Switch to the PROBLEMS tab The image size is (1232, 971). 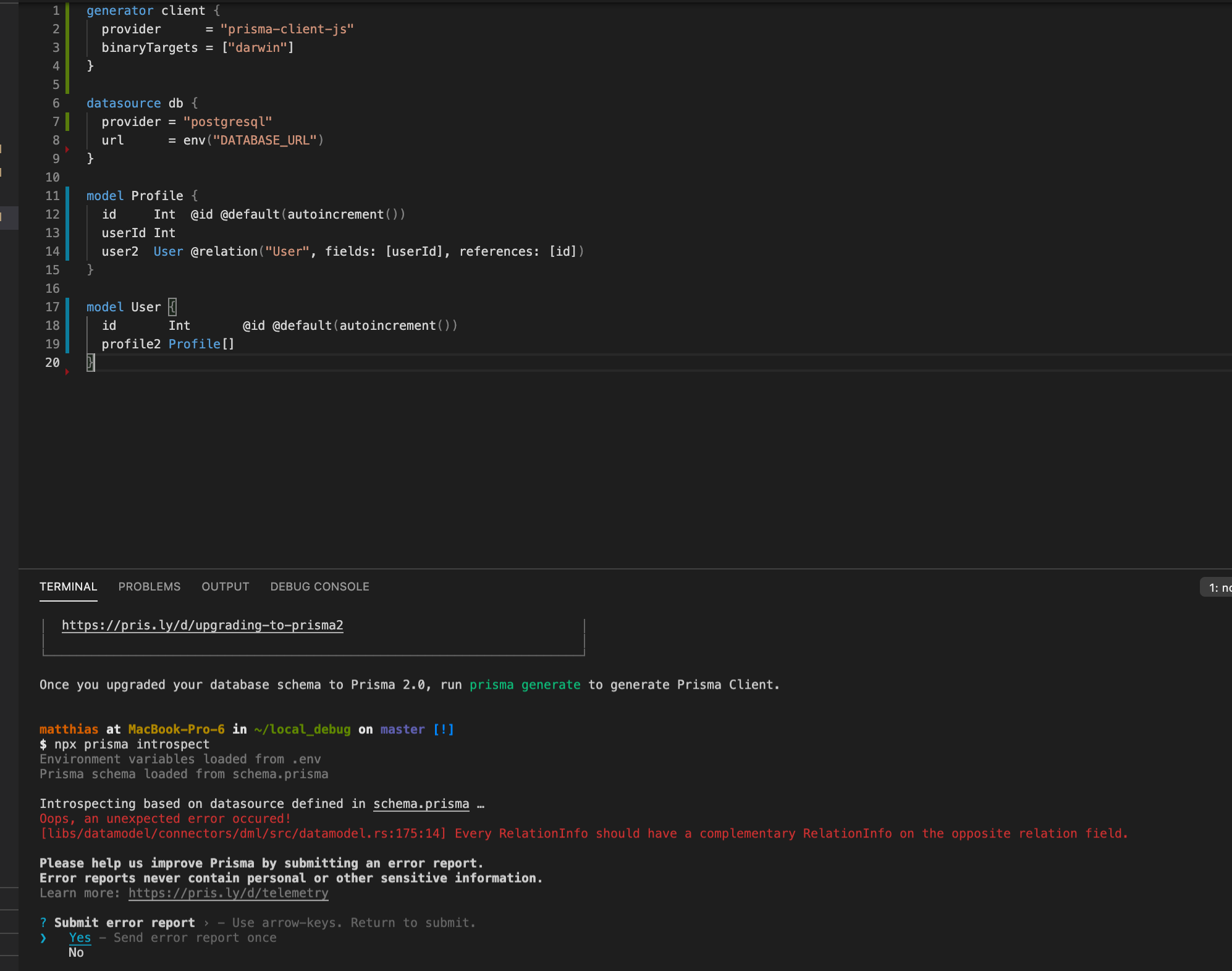pyautogui.click(x=149, y=587)
